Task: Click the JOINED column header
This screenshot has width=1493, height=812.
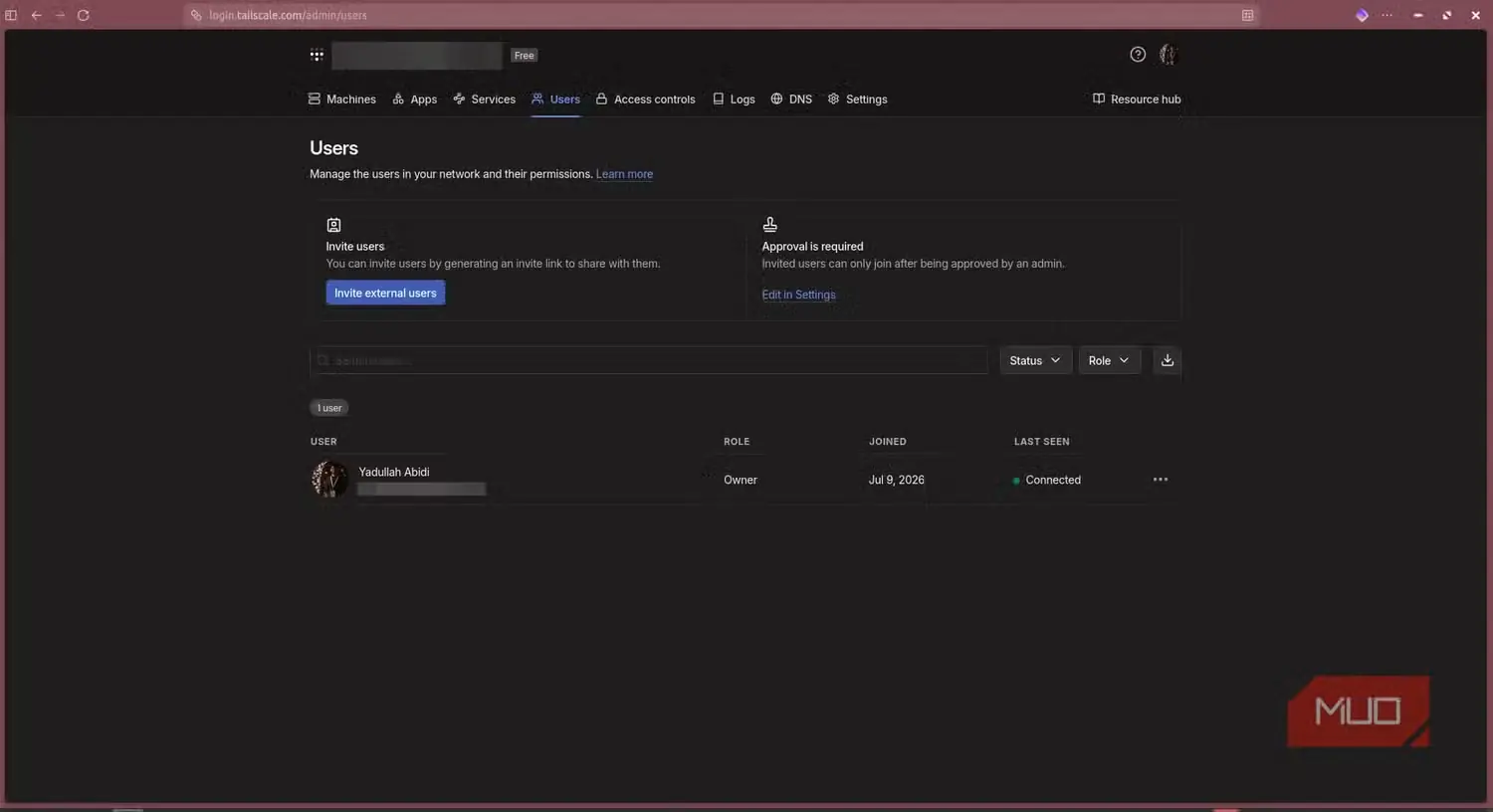Action: (887, 442)
